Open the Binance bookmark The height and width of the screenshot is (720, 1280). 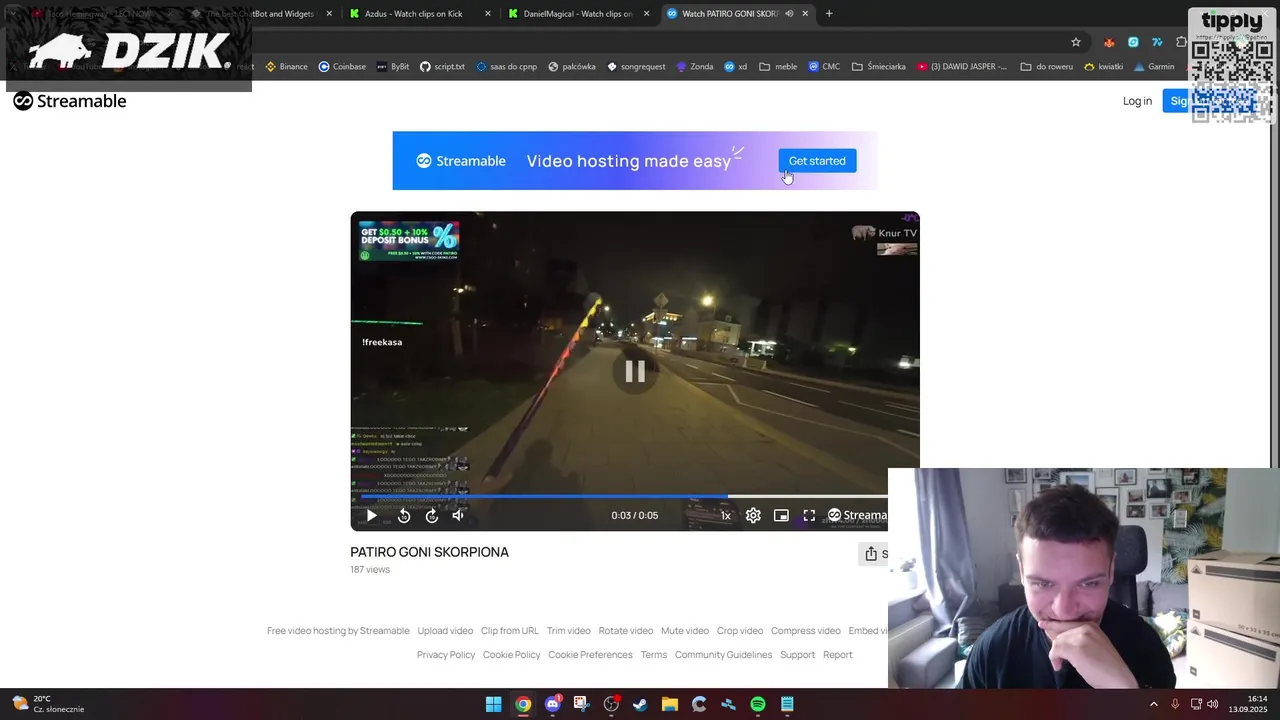coord(286,67)
